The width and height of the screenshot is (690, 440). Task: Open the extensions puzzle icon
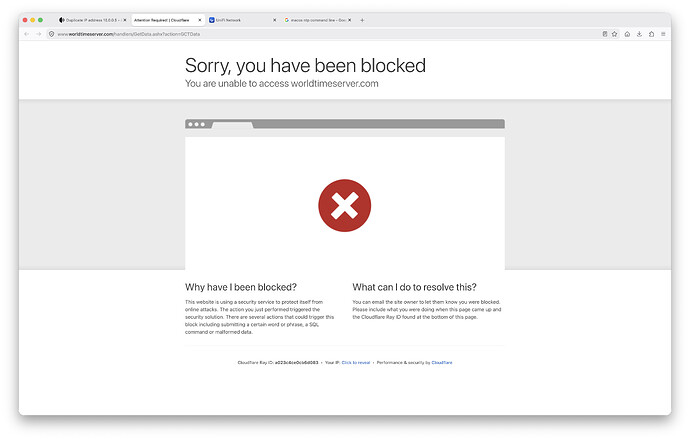point(651,34)
